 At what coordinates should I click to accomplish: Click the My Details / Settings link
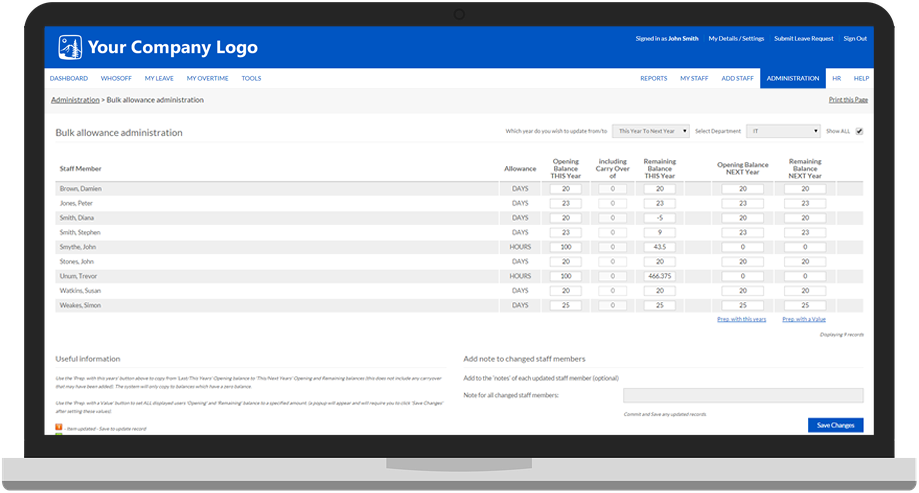tap(736, 39)
